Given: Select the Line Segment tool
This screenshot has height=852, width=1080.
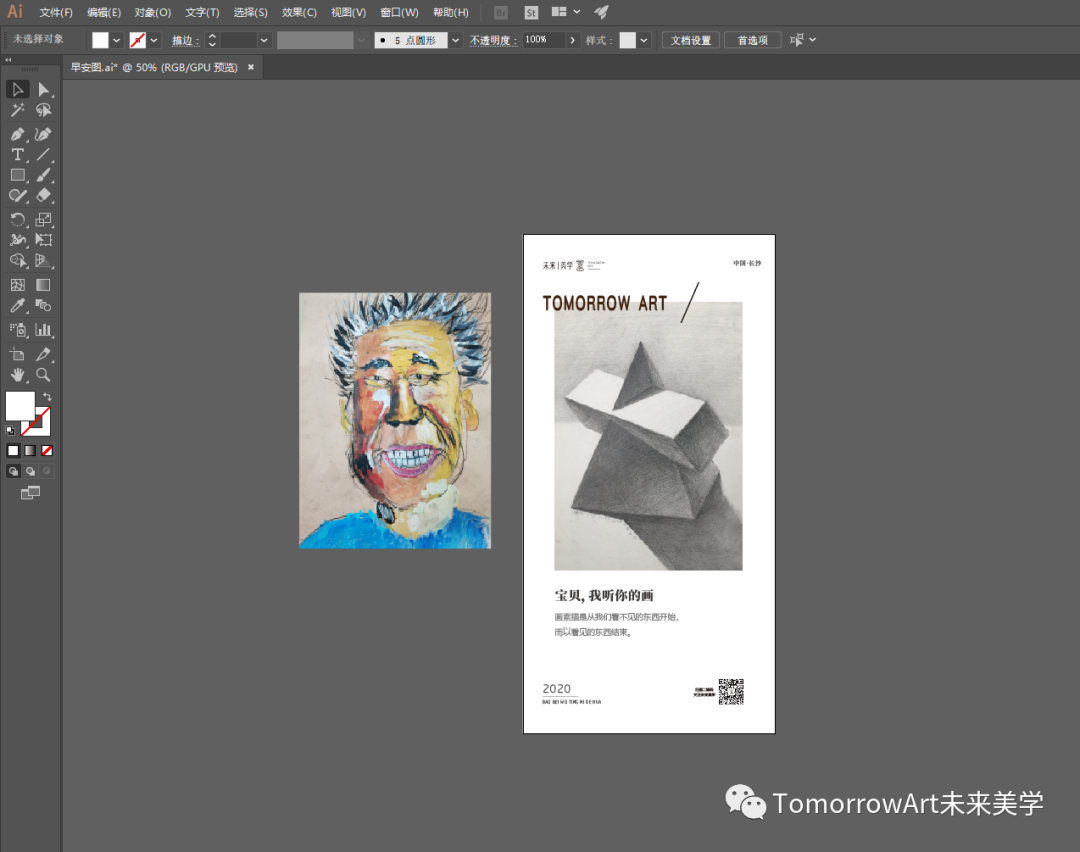Looking at the screenshot, I should [43, 155].
